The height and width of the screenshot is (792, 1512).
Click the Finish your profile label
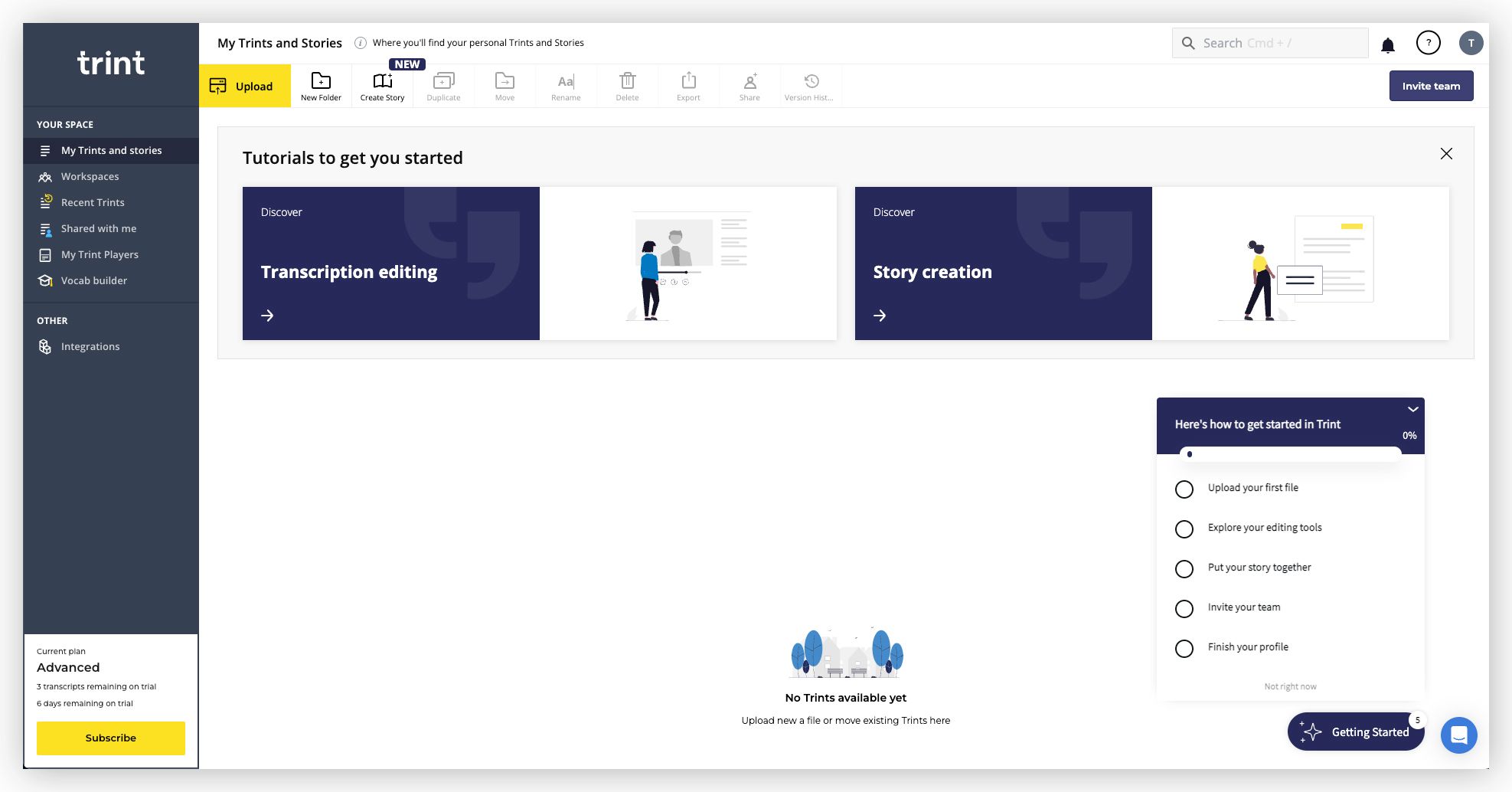pos(1248,647)
